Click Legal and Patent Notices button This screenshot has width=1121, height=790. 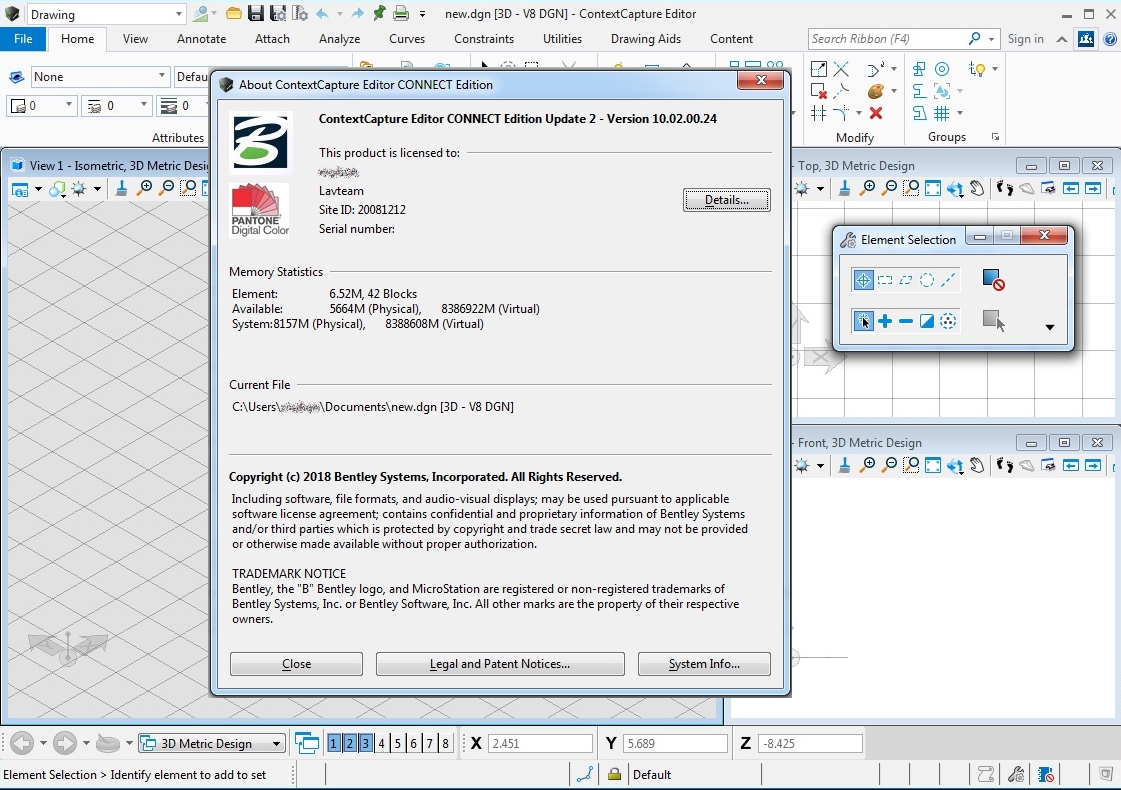click(500, 663)
